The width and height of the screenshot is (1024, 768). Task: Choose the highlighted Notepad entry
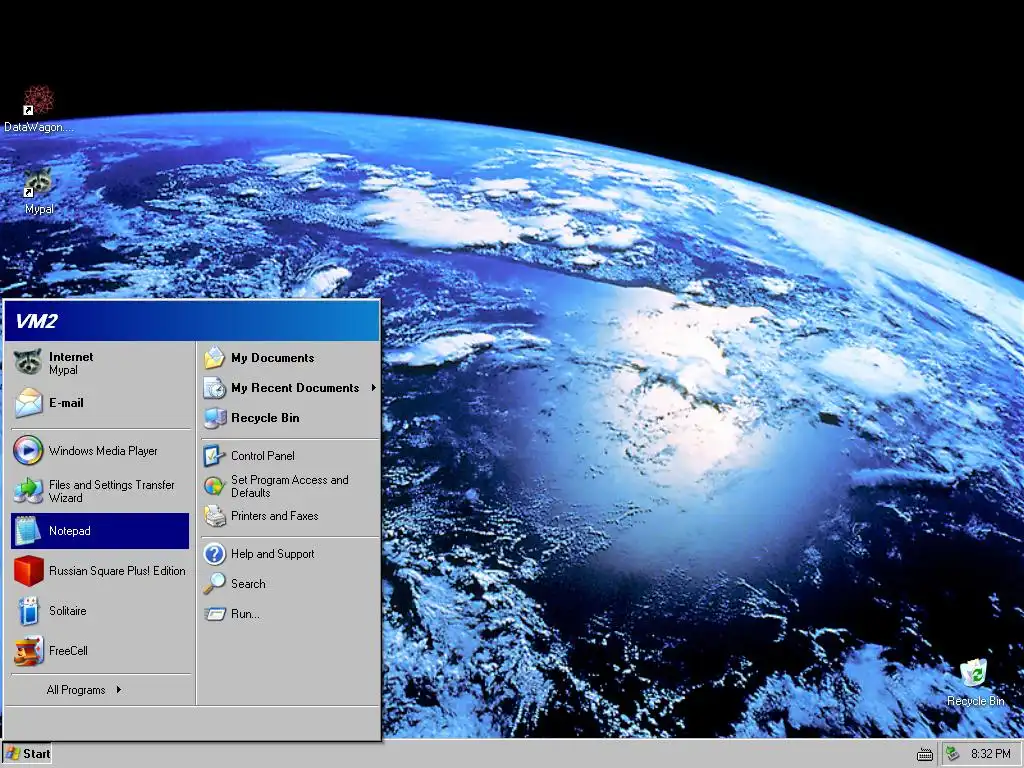pyautogui.click(x=100, y=531)
